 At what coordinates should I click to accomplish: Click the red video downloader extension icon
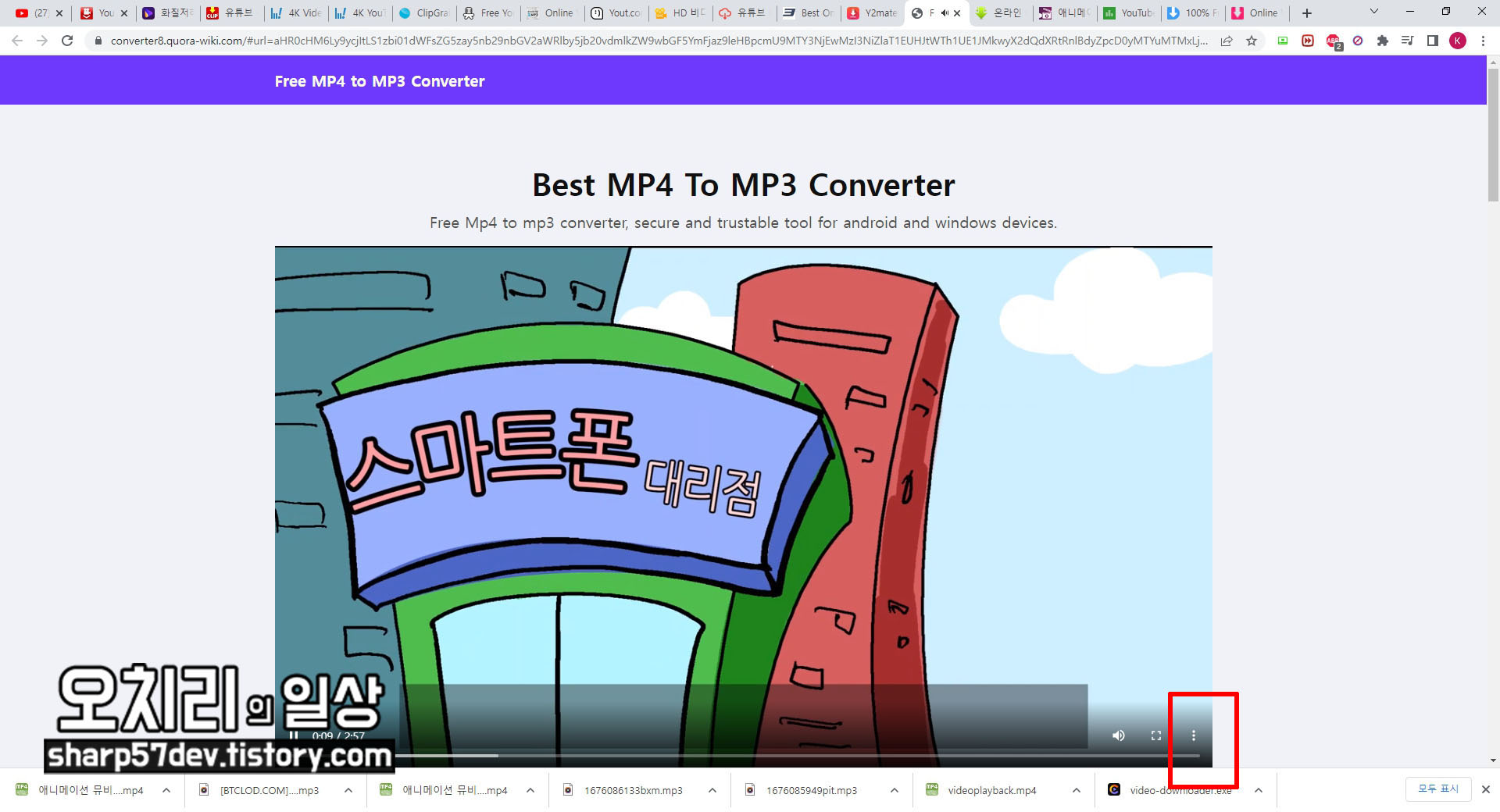point(1307,41)
